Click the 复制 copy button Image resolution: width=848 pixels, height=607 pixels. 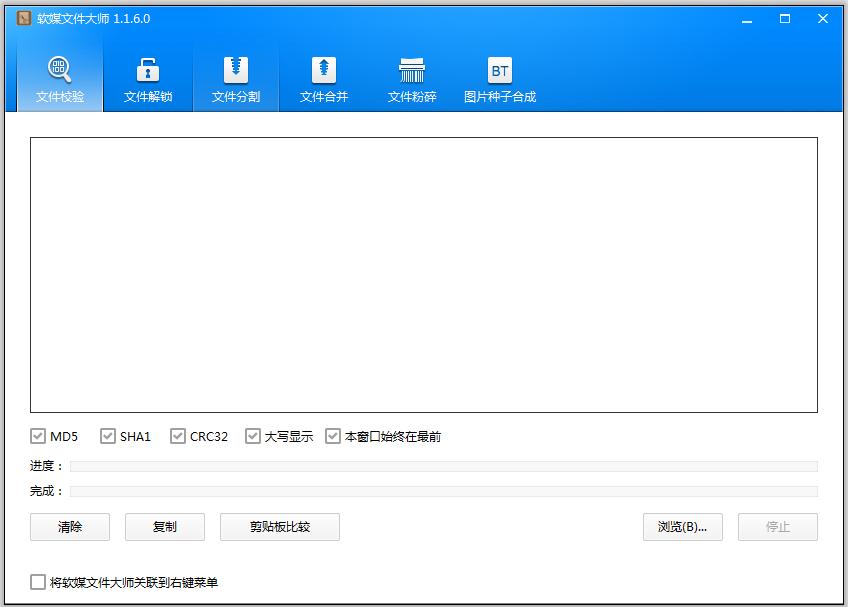[165, 527]
